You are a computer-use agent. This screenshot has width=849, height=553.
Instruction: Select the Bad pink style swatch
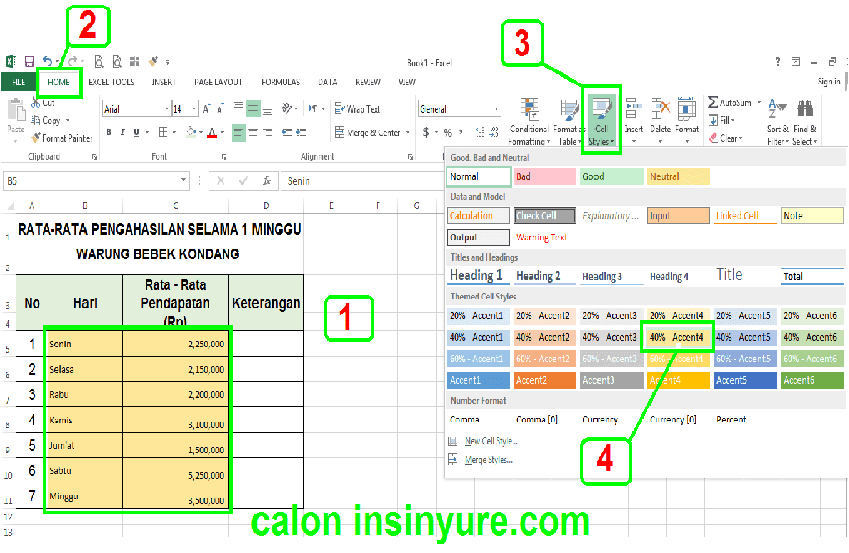point(545,177)
